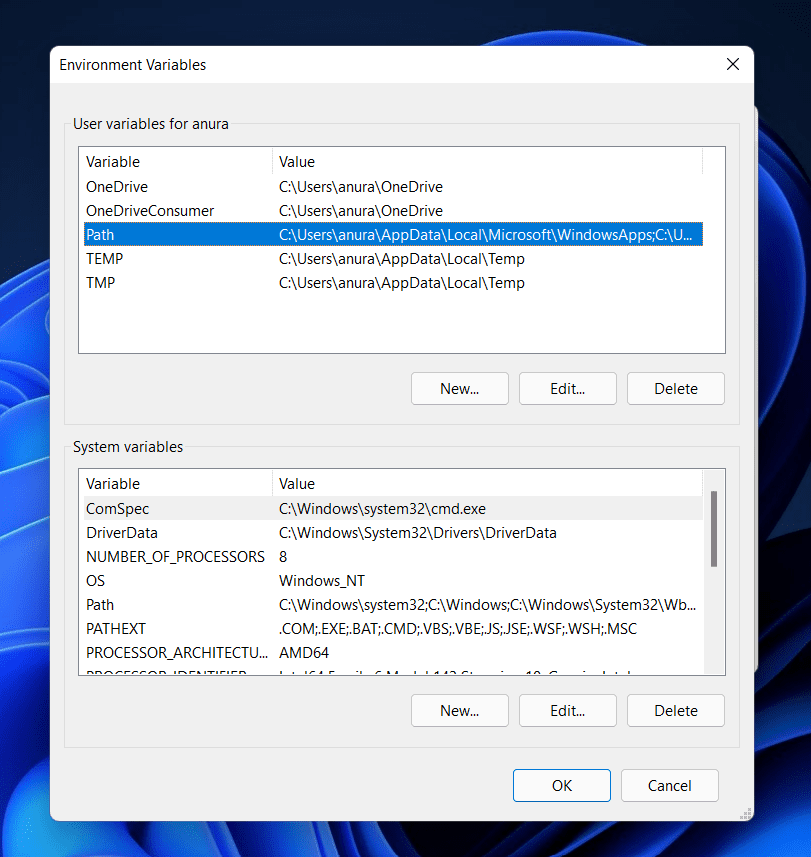The image size is (811, 857).
Task: Edit the selected system variable
Action: [567, 710]
